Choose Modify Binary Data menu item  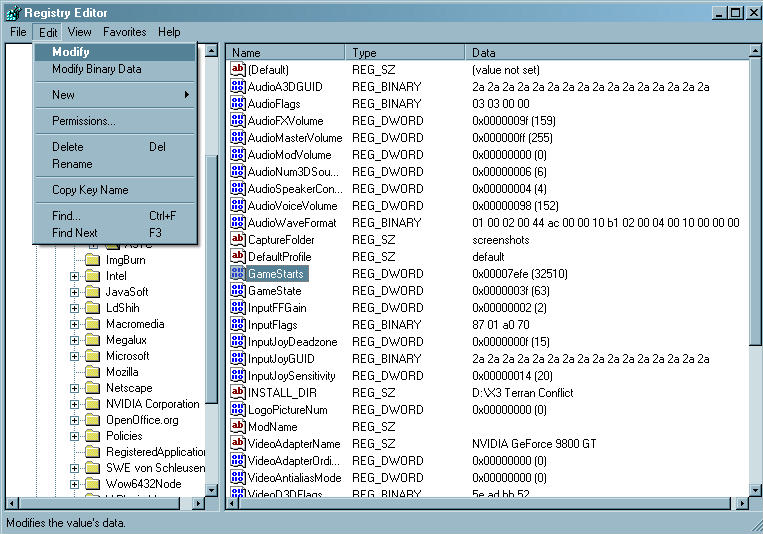115,69
